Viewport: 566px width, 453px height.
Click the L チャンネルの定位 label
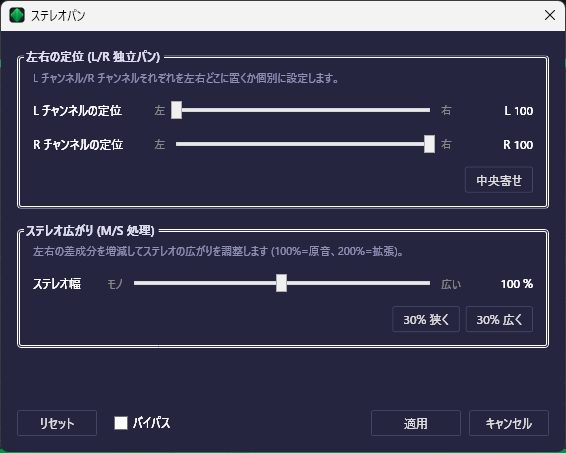point(78,110)
